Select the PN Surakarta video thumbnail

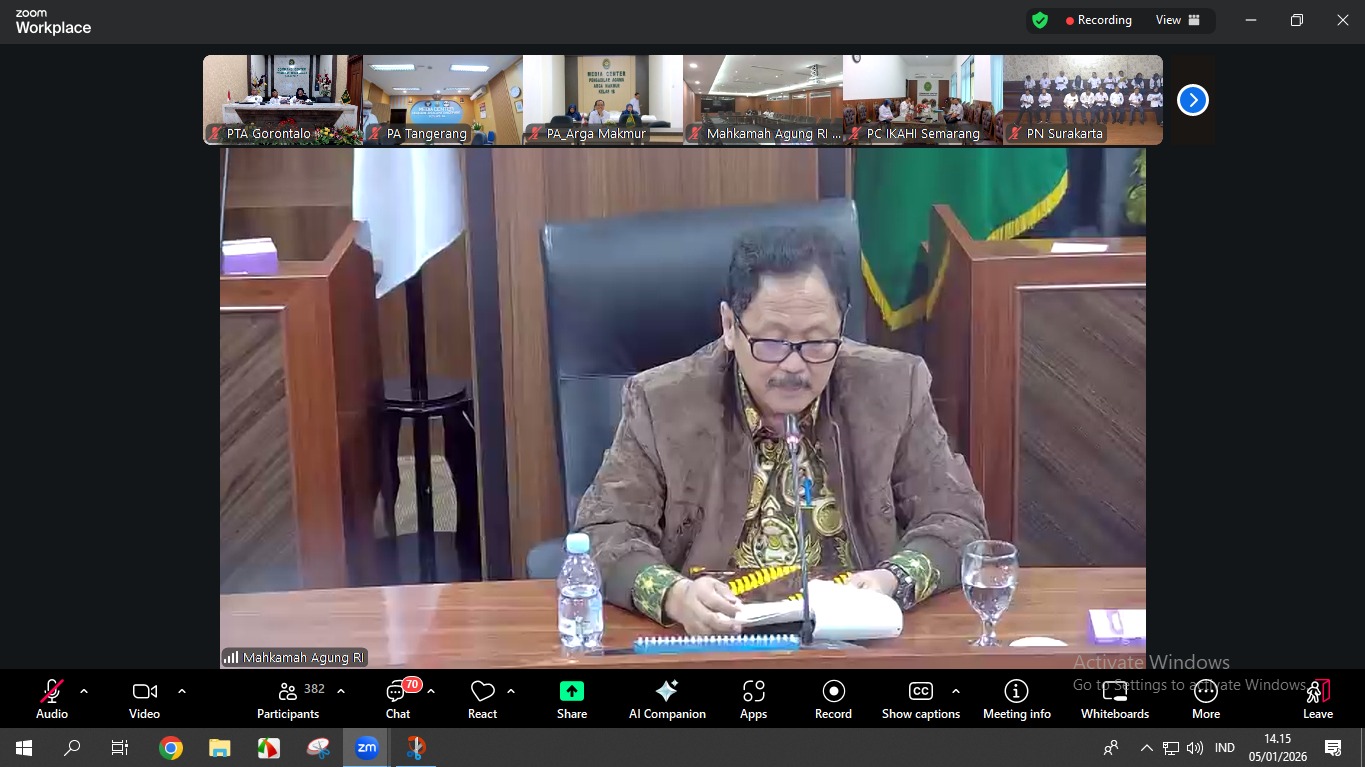point(1083,100)
